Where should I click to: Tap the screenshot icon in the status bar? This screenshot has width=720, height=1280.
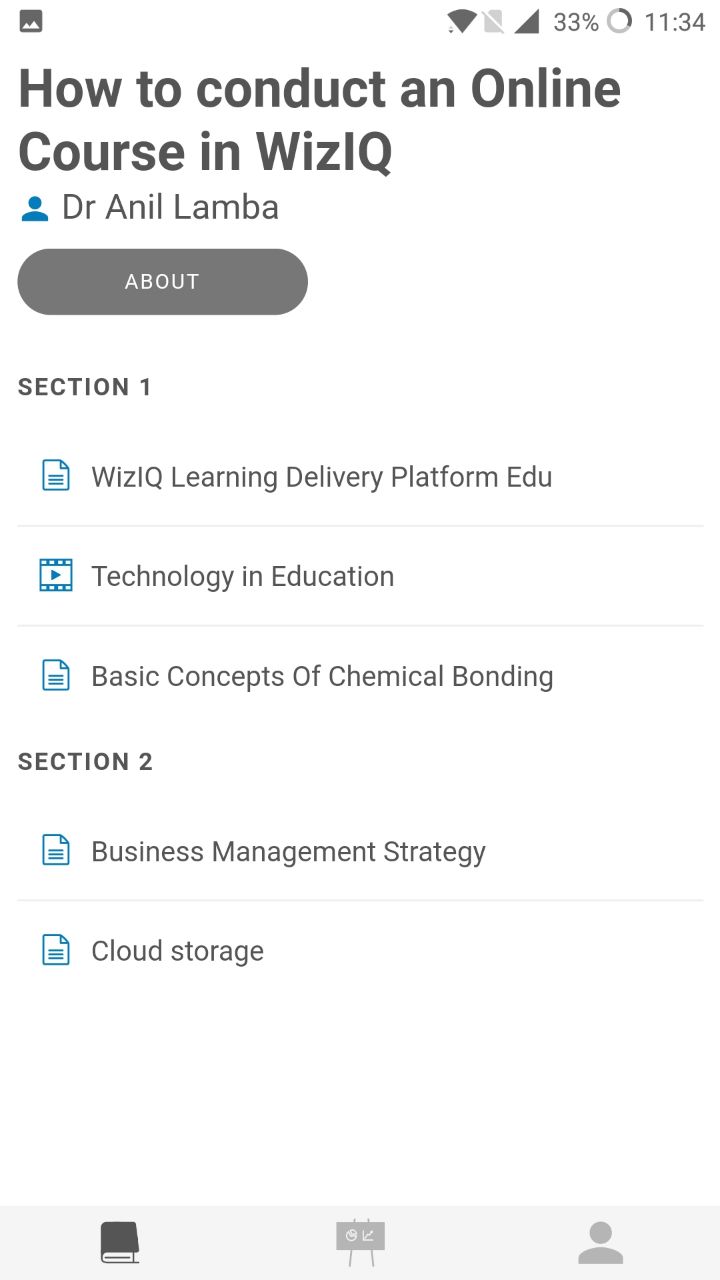29,20
